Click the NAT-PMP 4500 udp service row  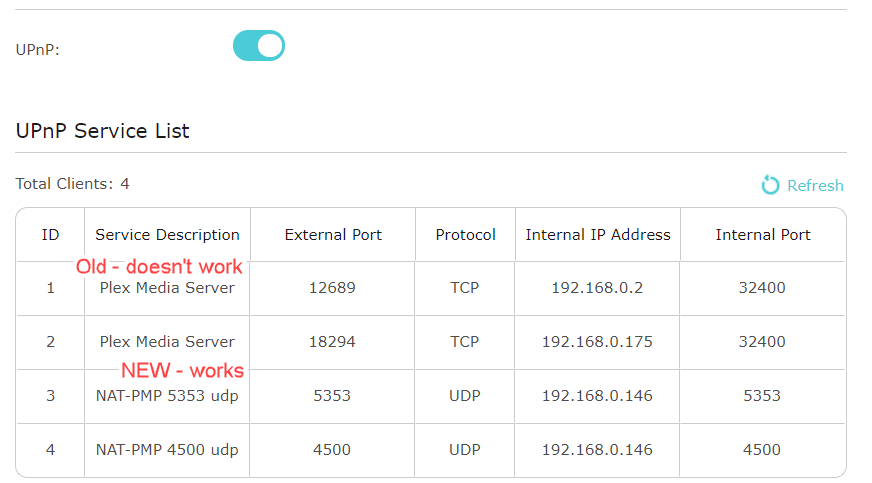(430, 450)
